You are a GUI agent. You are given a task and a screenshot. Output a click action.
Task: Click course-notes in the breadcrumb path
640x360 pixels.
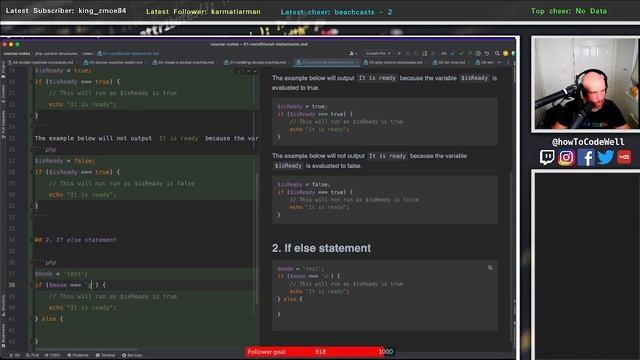click(x=17, y=53)
